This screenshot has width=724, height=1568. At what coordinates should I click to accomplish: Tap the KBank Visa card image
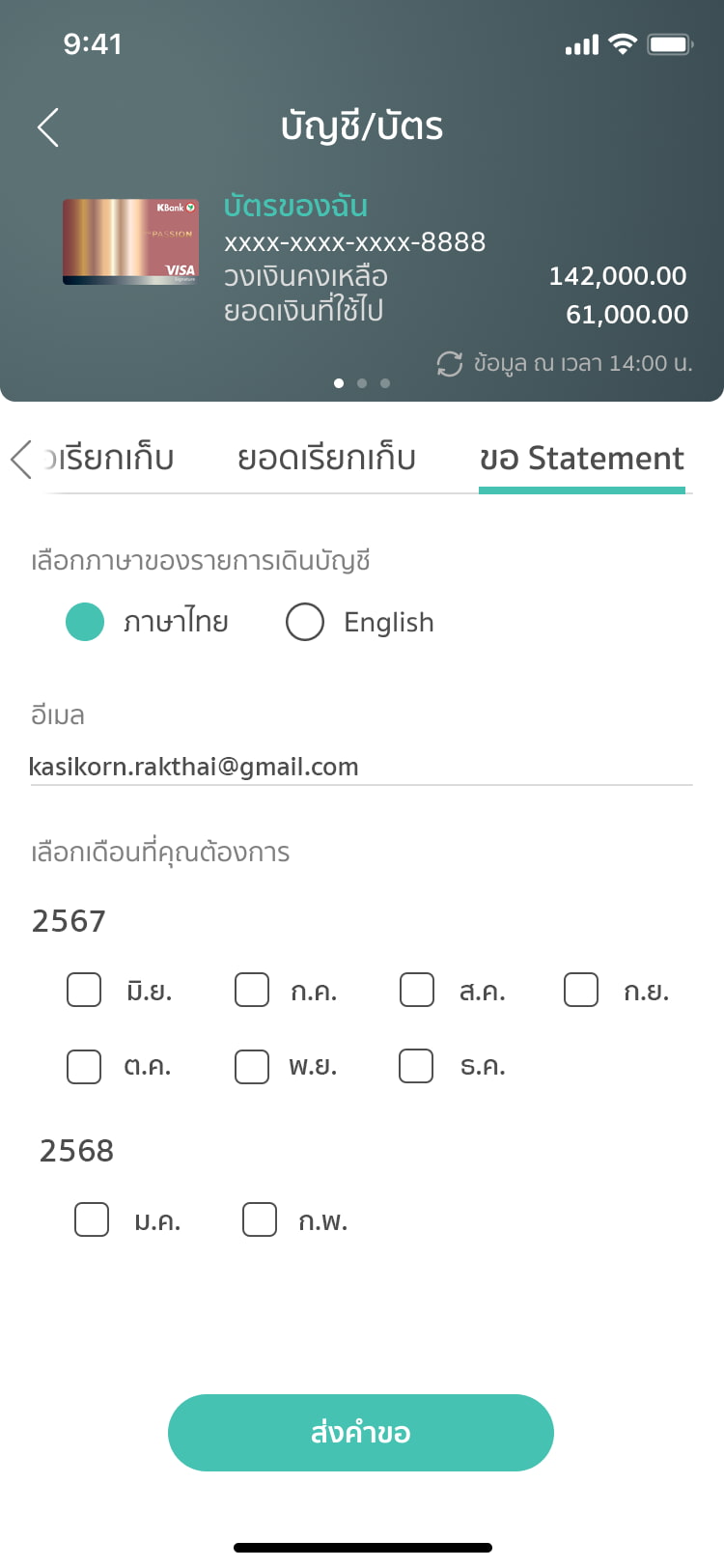130,242
